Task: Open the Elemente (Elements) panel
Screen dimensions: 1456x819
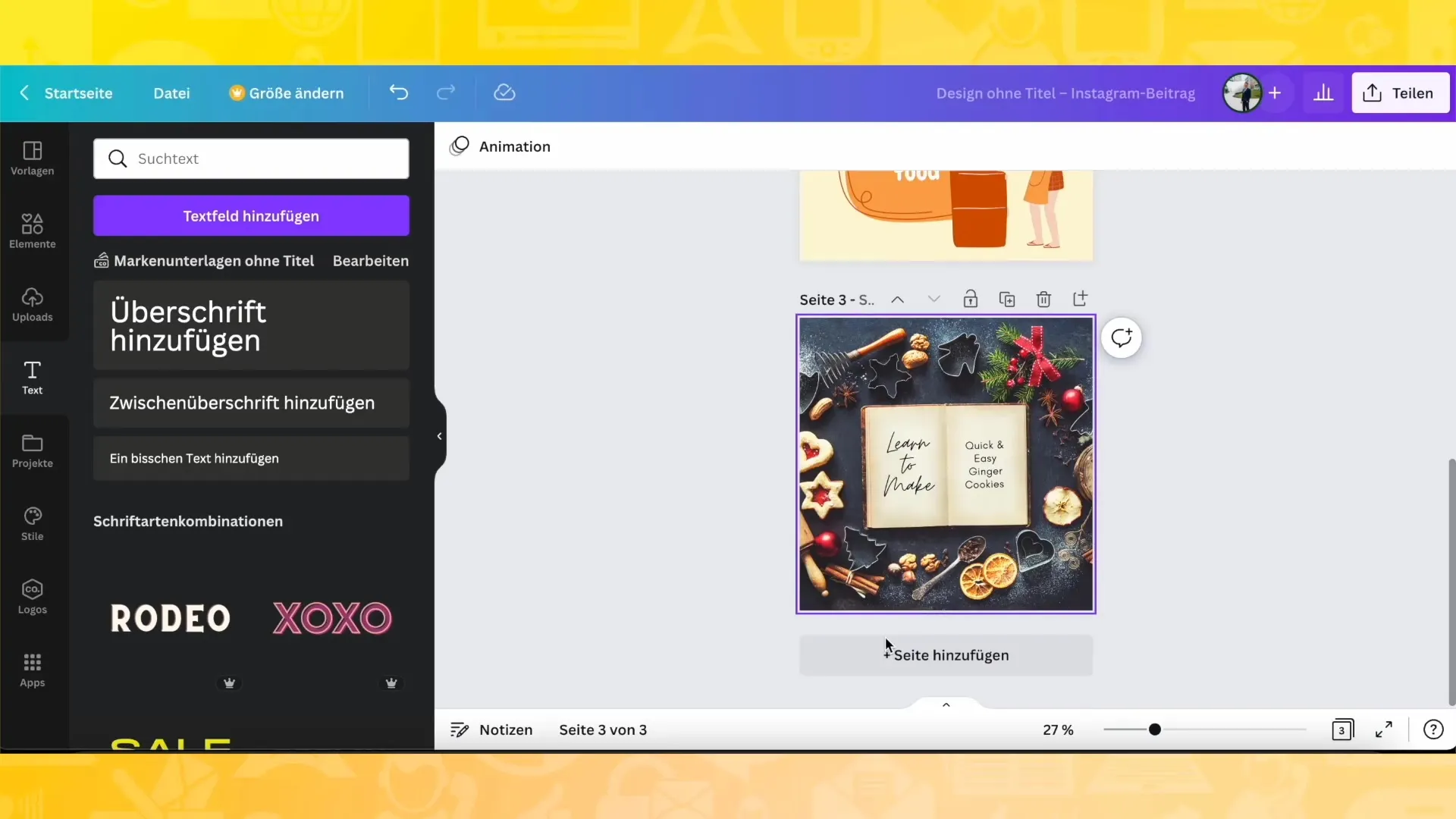Action: pyautogui.click(x=32, y=230)
